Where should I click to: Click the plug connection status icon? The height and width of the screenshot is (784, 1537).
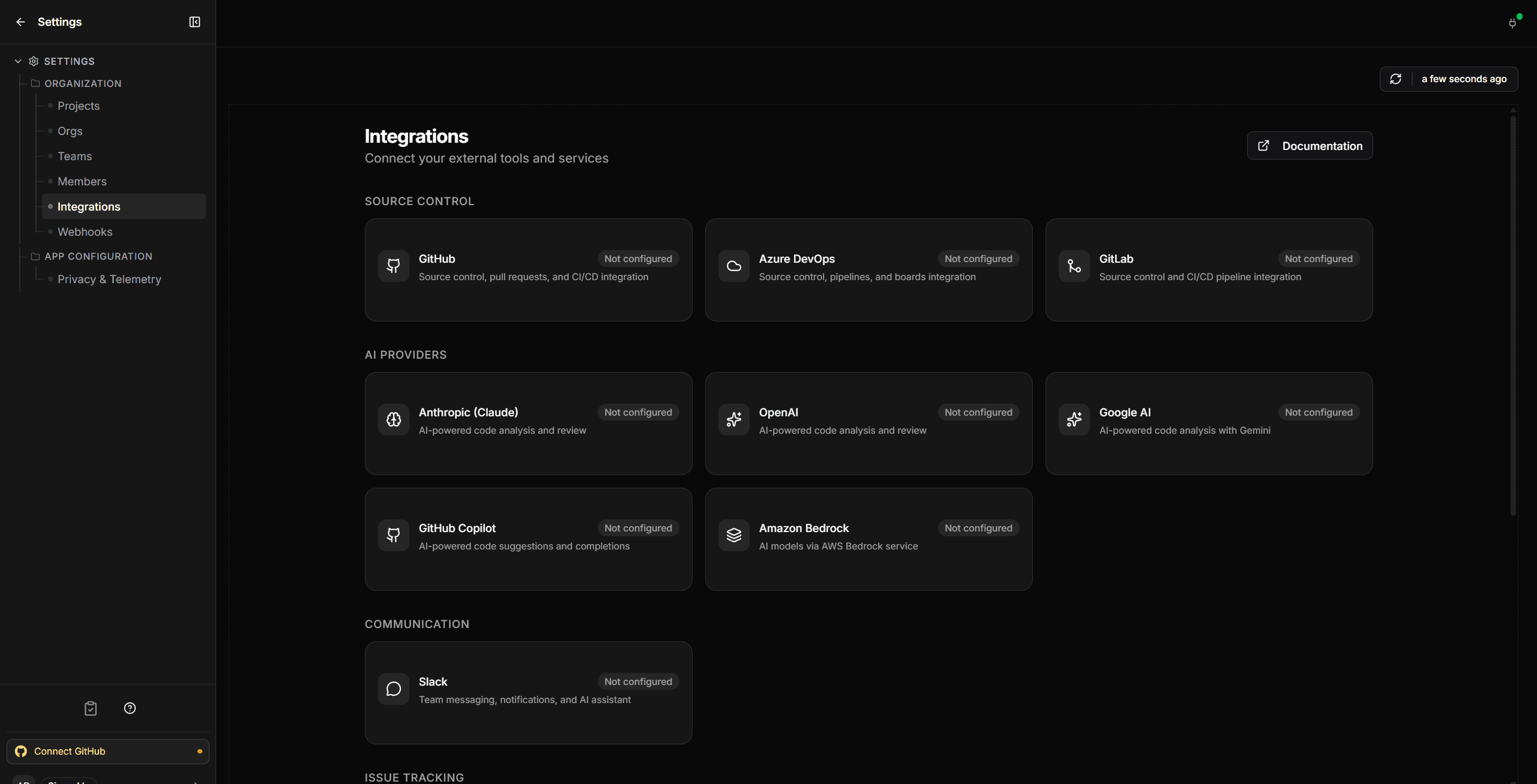click(x=1512, y=23)
